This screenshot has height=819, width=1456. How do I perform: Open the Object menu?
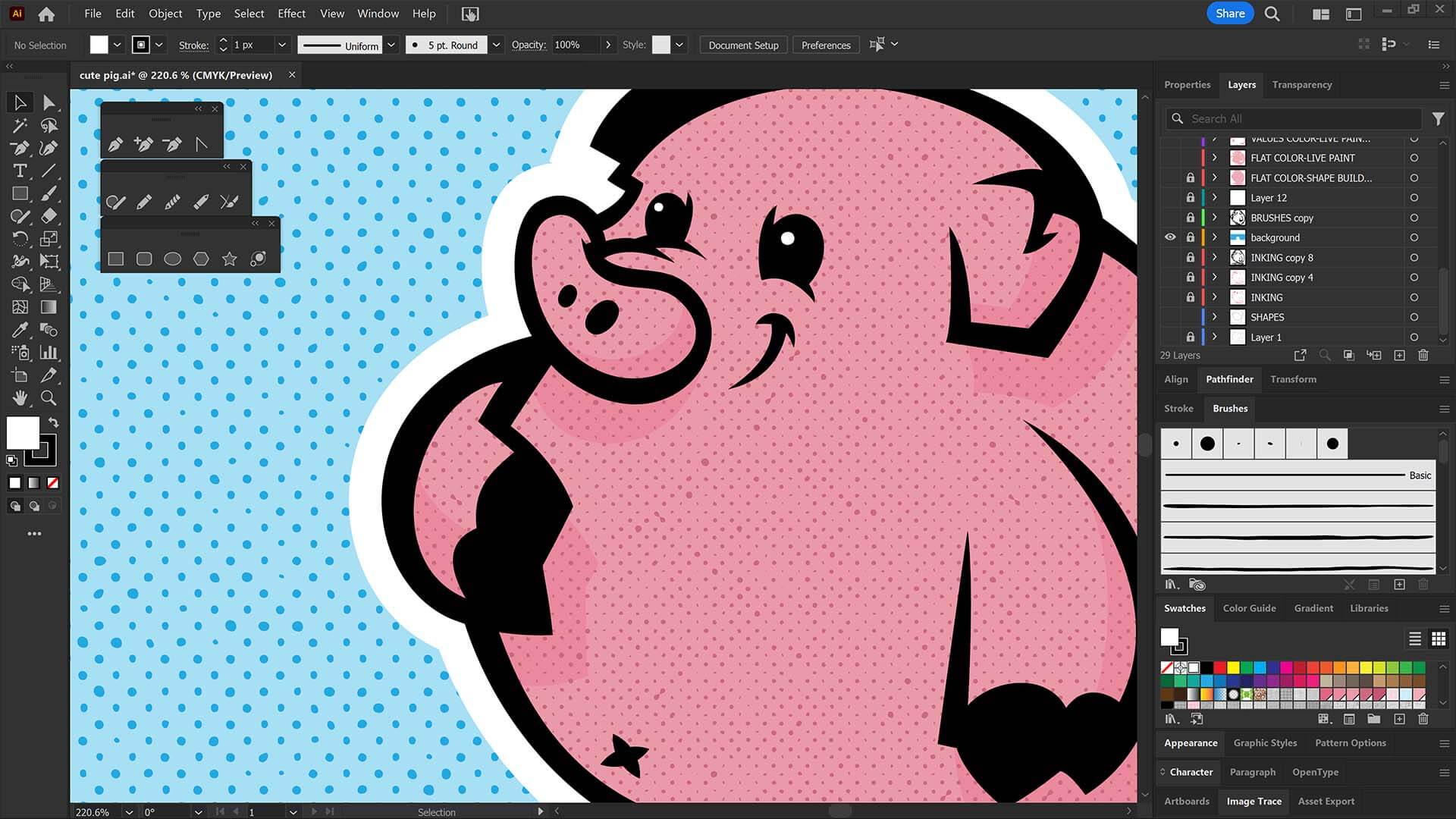[165, 14]
